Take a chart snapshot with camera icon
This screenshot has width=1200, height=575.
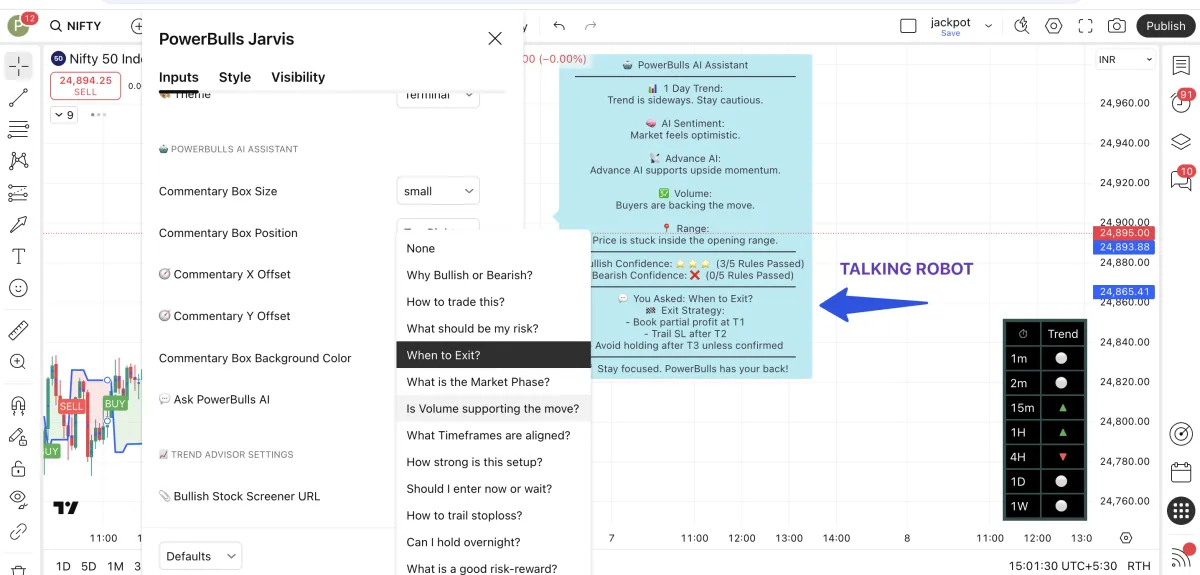(1117, 26)
